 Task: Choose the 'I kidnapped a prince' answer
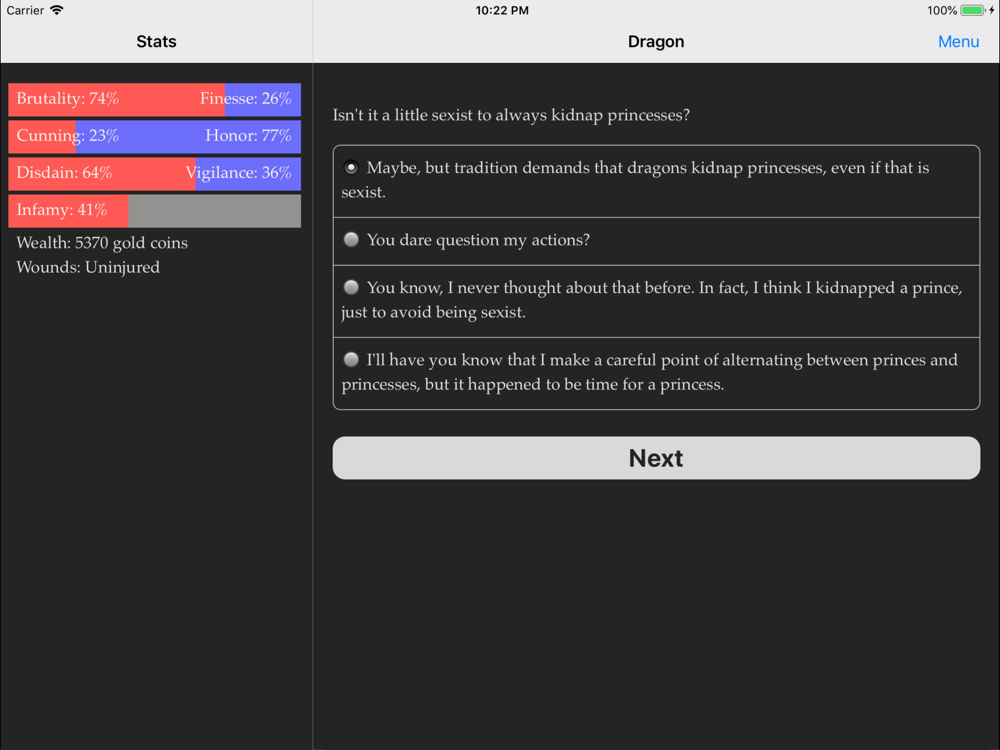pyautogui.click(x=351, y=288)
